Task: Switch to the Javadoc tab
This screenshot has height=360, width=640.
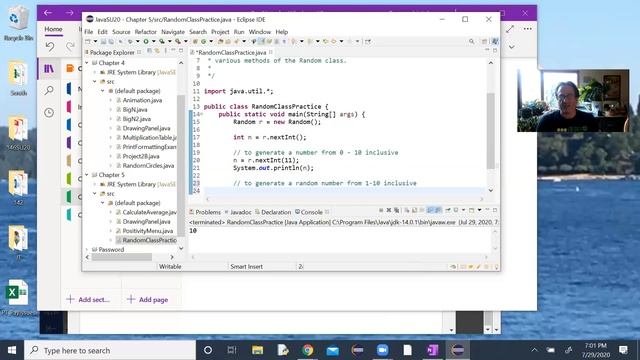Action: [x=238, y=212]
